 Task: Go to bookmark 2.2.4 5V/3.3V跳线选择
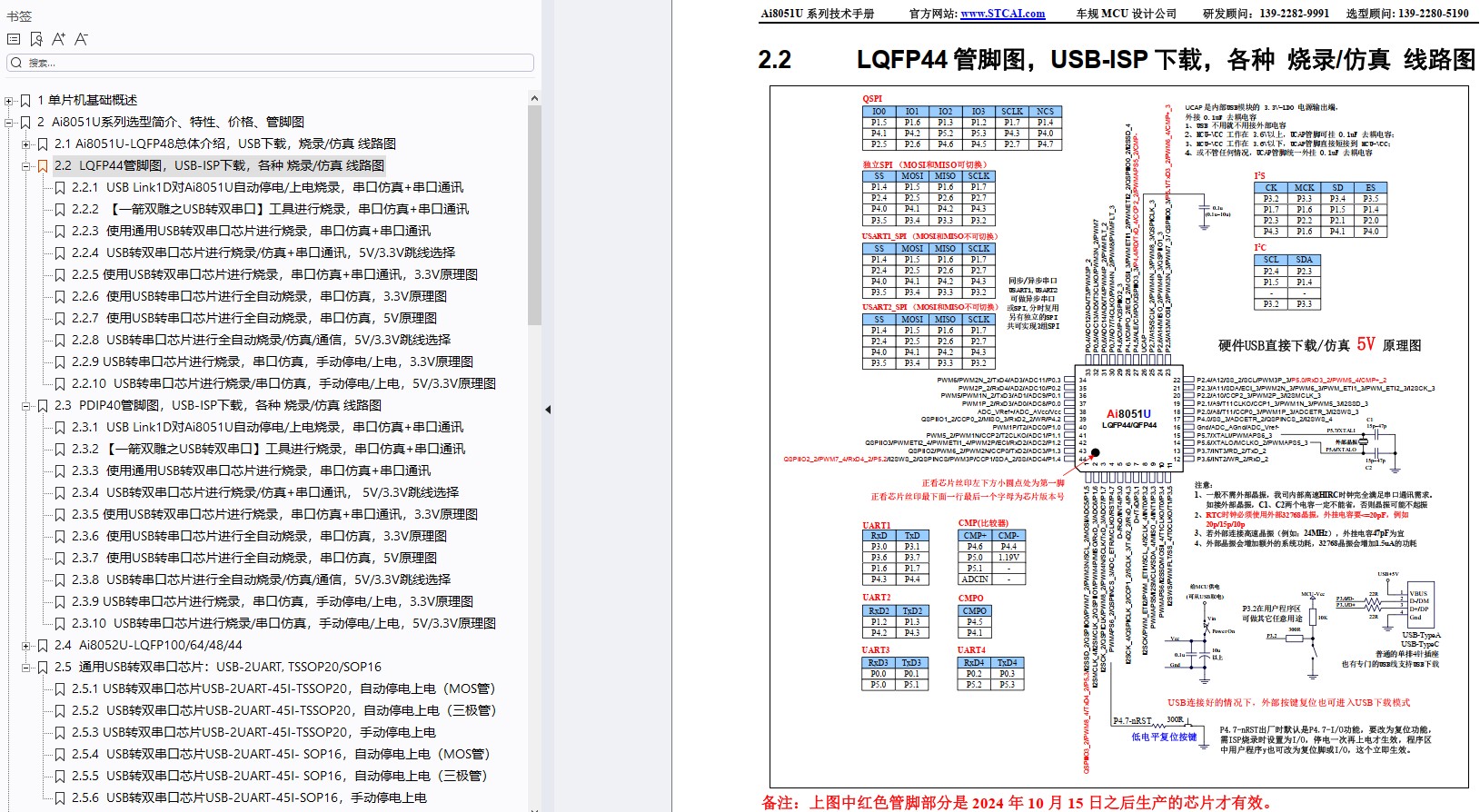(x=263, y=253)
